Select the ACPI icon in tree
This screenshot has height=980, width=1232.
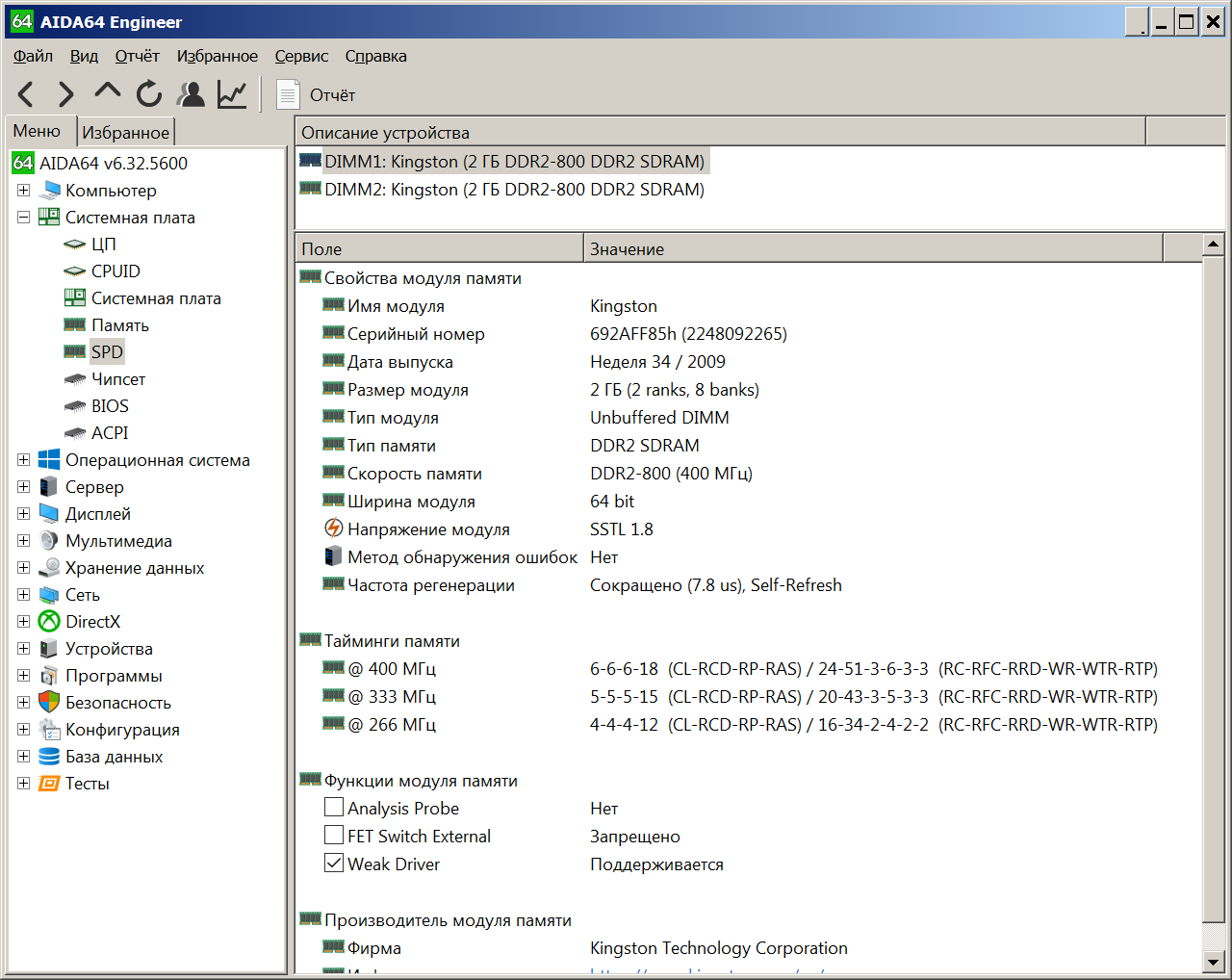pos(74,433)
